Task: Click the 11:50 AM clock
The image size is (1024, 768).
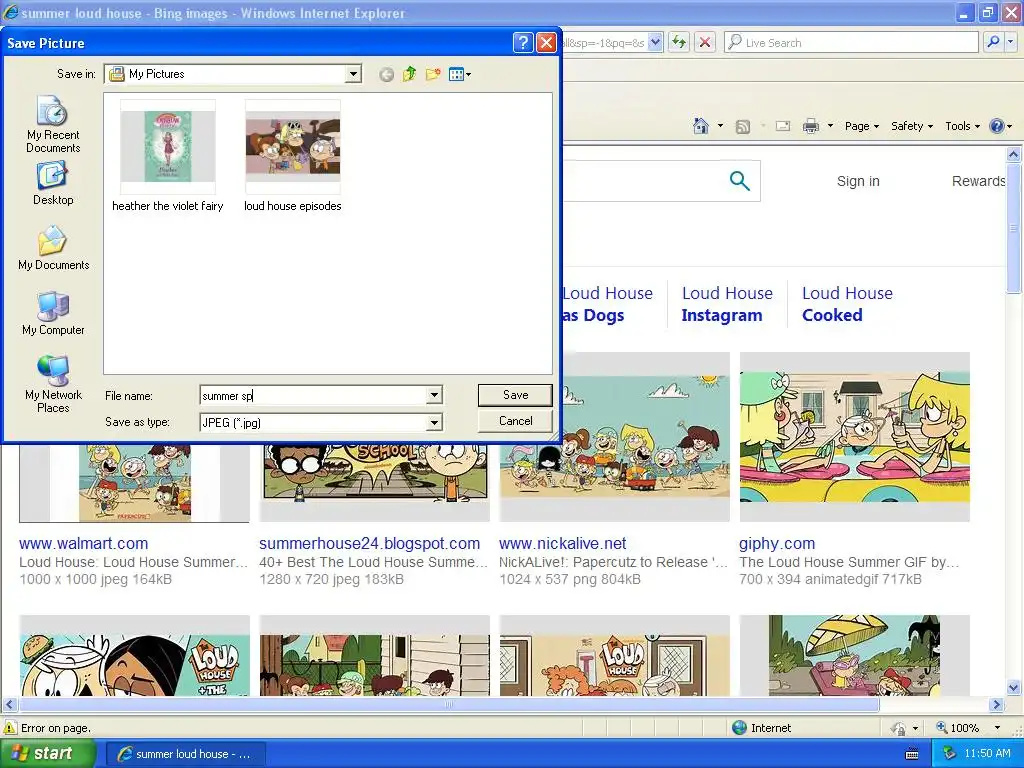Action: pos(987,754)
